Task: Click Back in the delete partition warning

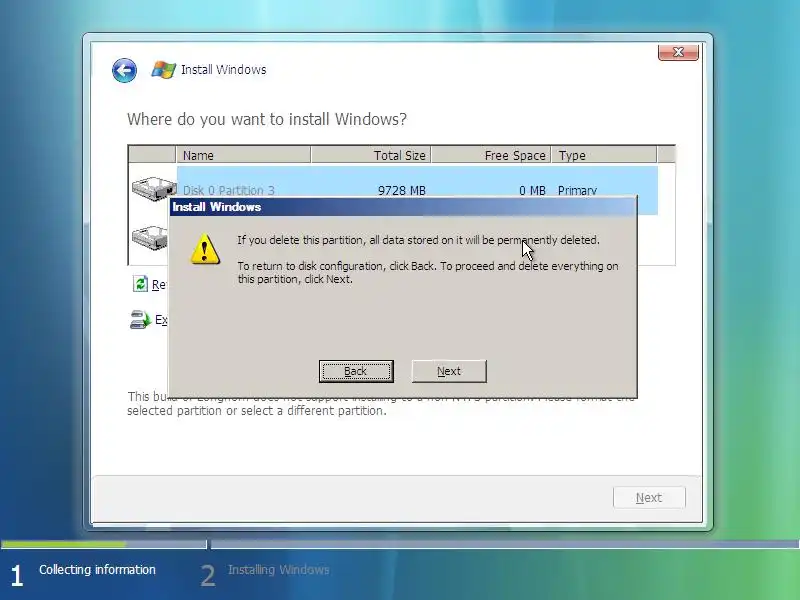Action: pyautogui.click(x=356, y=371)
